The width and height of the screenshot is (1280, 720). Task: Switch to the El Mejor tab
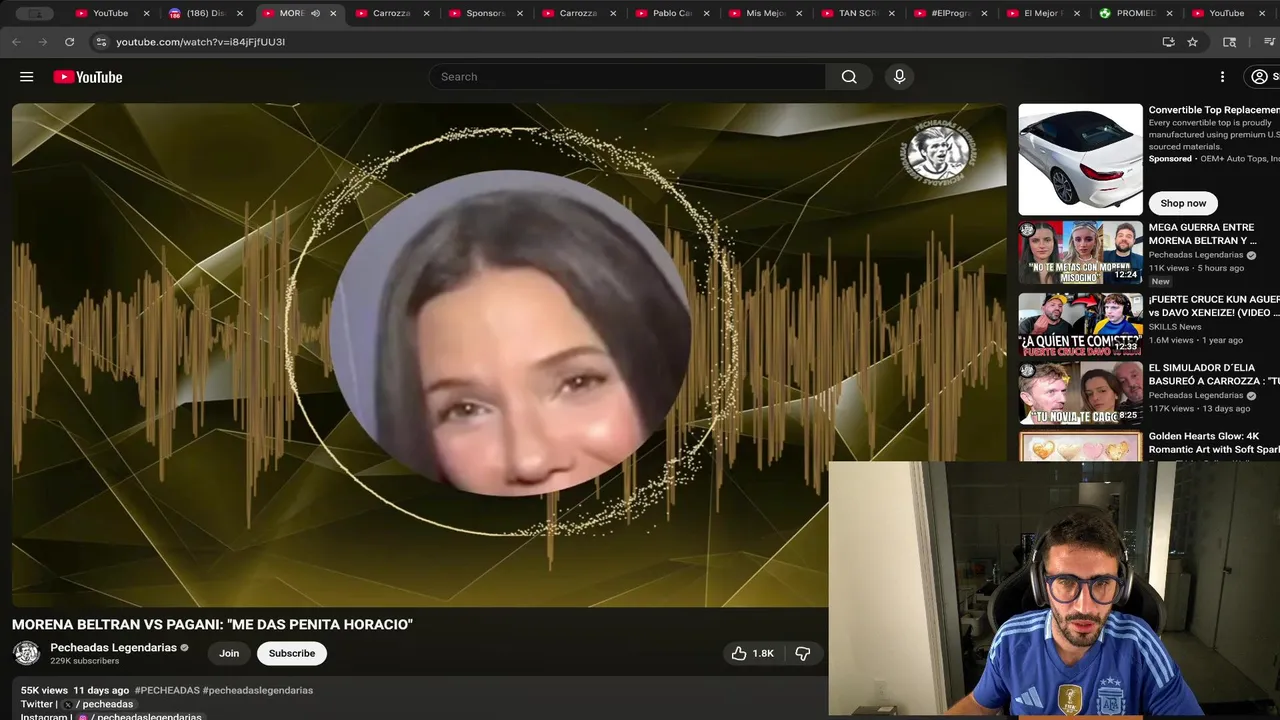[x=1043, y=13]
